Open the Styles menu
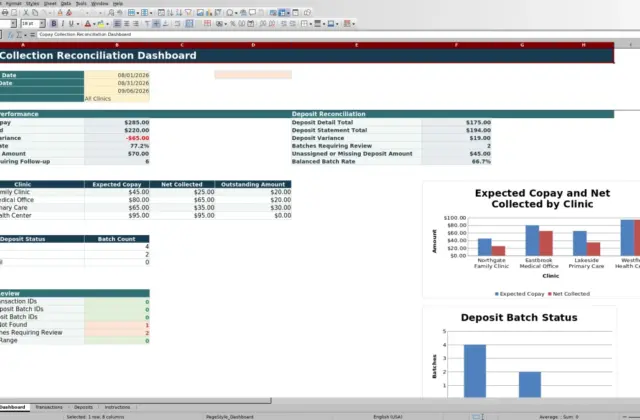 point(32,4)
